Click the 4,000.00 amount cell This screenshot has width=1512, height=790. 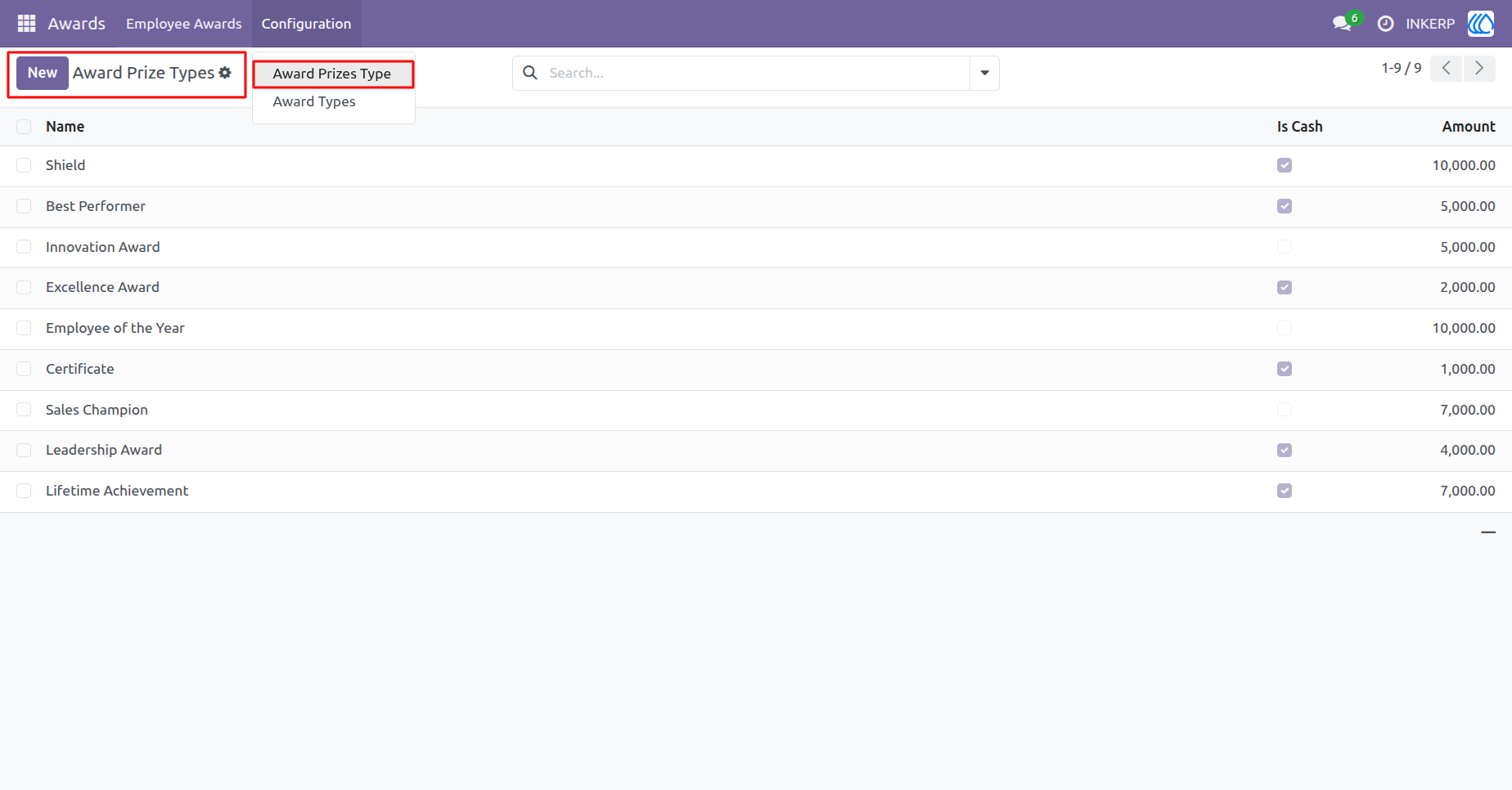point(1468,450)
